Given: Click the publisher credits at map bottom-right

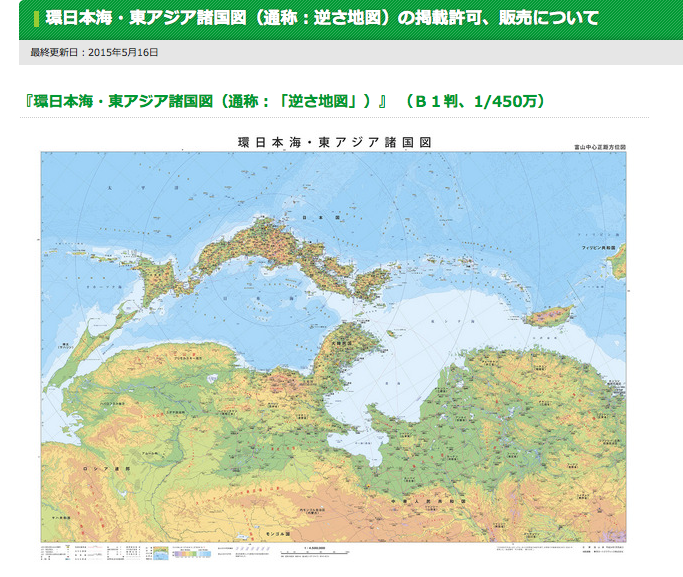Looking at the screenshot, I should click(600, 552).
